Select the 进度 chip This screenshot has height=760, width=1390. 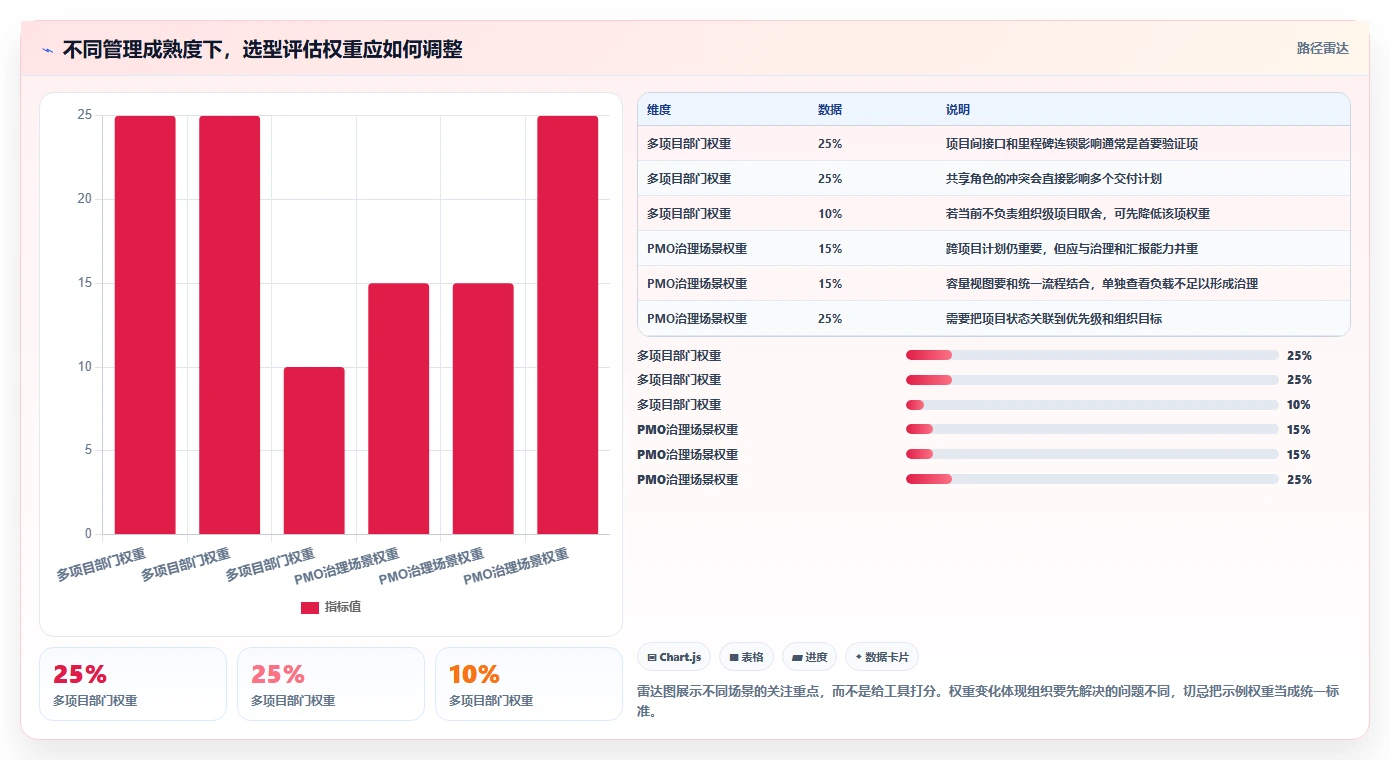click(809, 657)
